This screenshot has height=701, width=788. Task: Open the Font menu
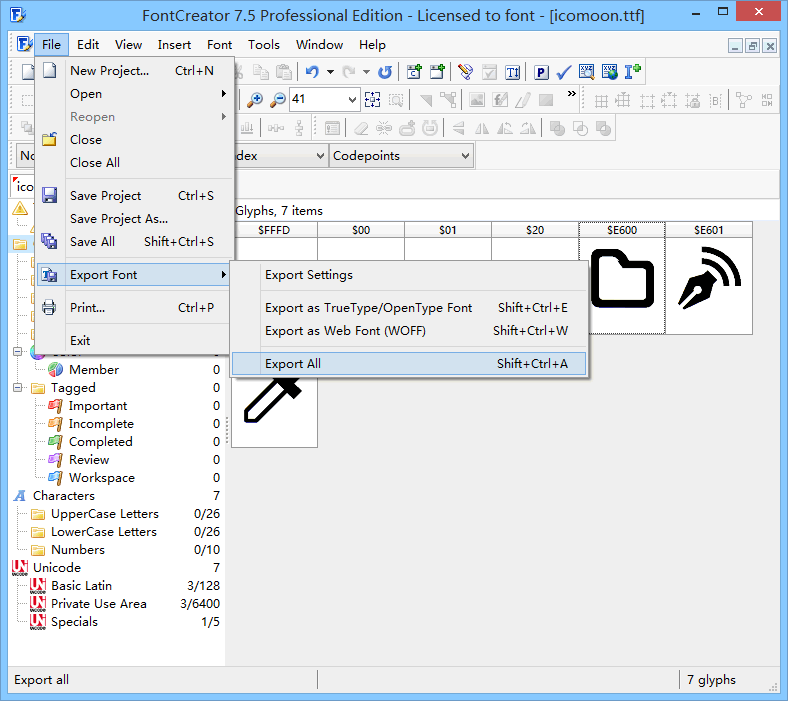click(219, 45)
